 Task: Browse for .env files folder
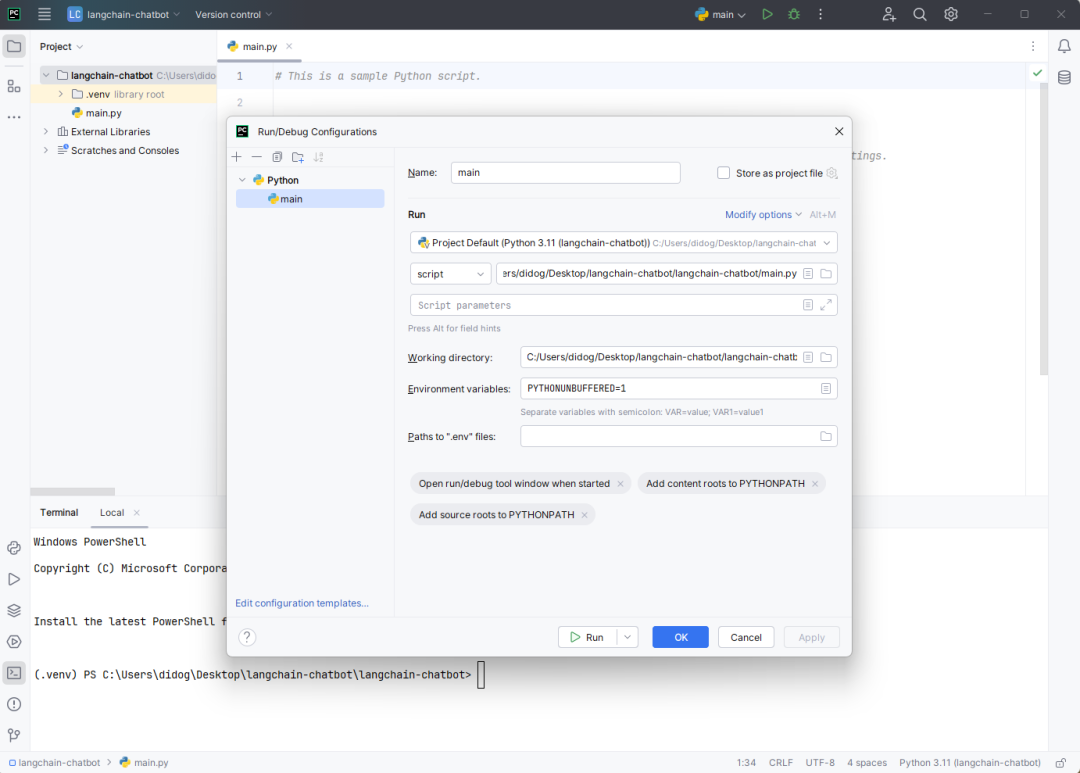[826, 436]
